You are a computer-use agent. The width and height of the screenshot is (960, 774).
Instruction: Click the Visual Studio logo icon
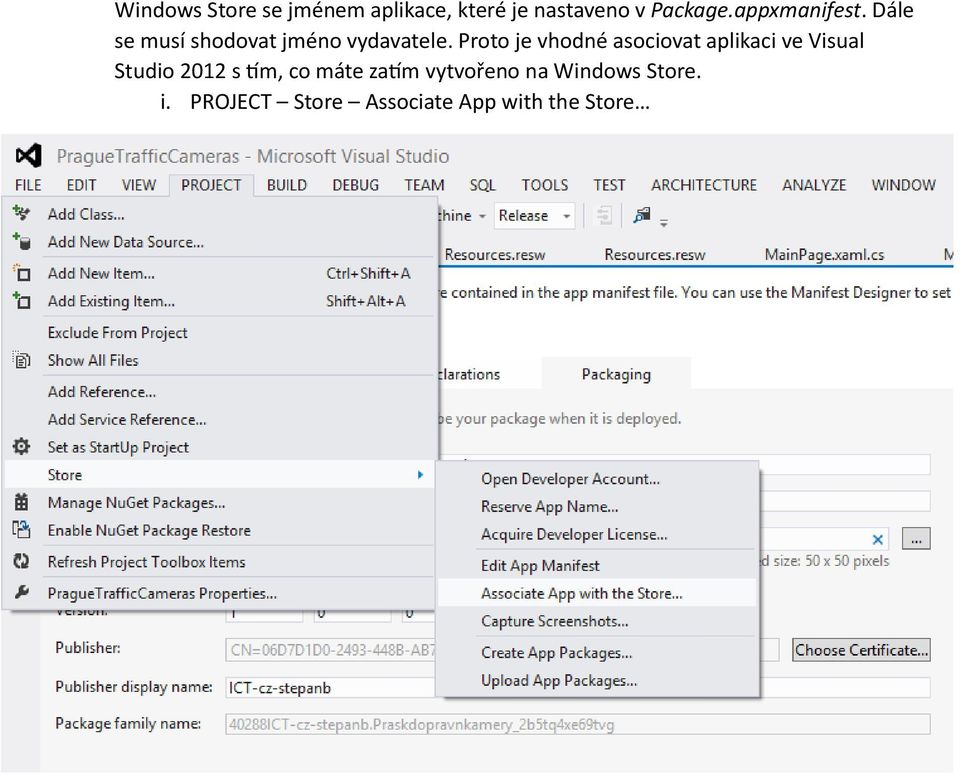click(x=28, y=156)
